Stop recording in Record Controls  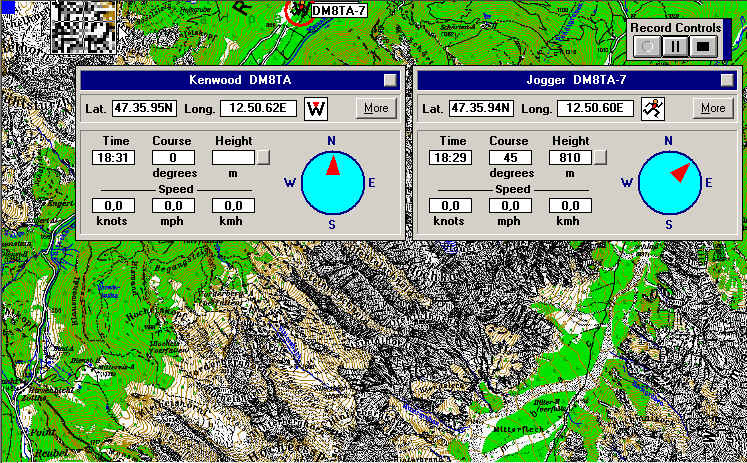coord(703,47)
